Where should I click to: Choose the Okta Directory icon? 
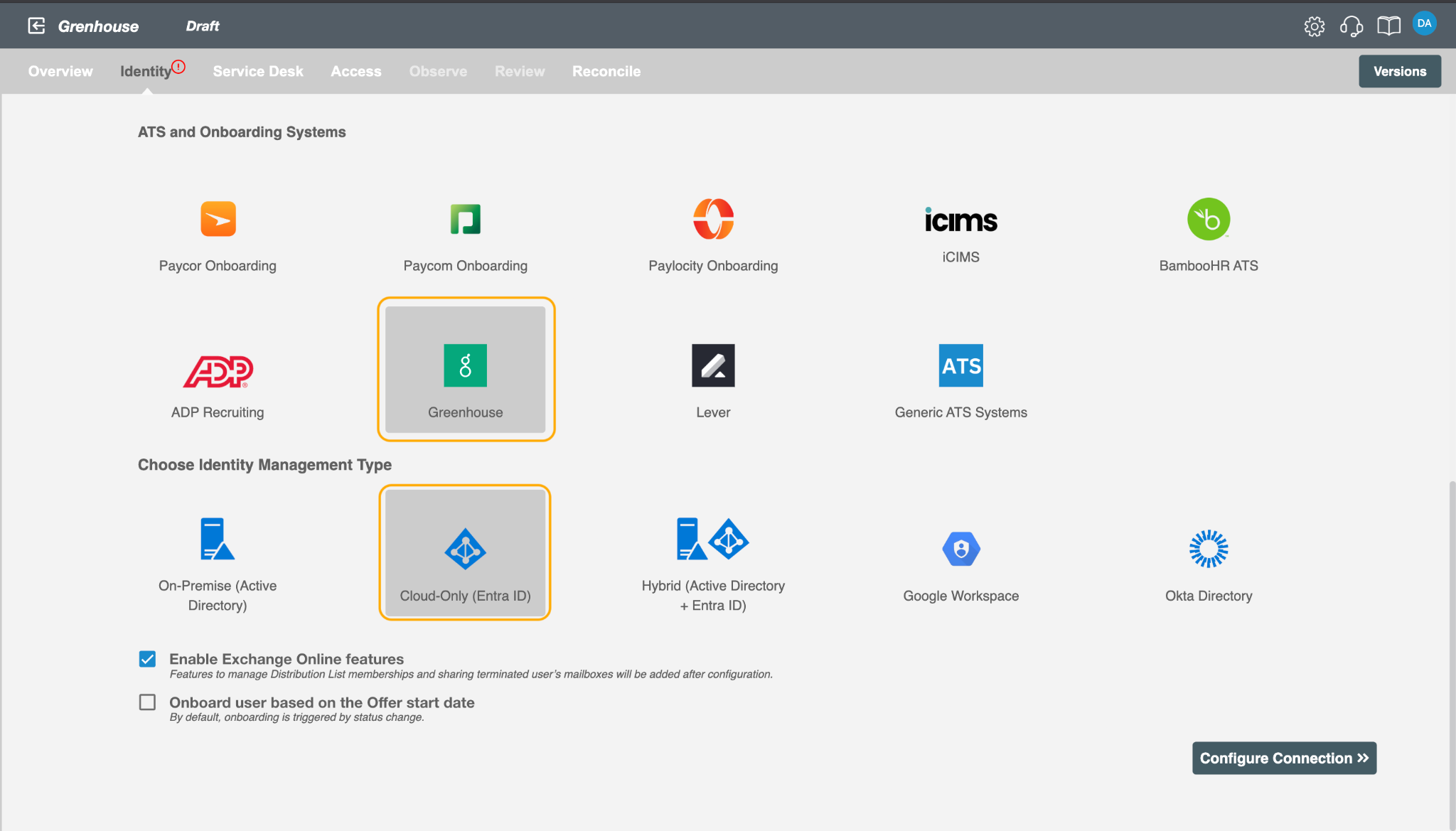pyautogui.click(x=1208, y=549)
